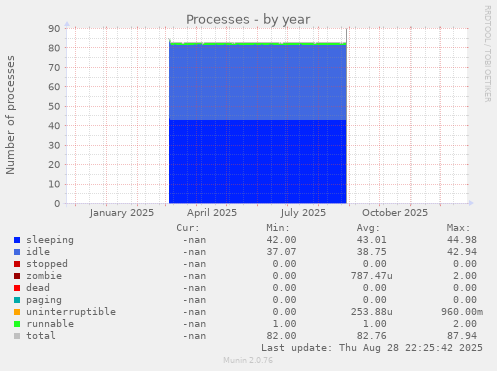497x371 pixels.
Task: Click the y-axis value 50
Action: point(54,106)
